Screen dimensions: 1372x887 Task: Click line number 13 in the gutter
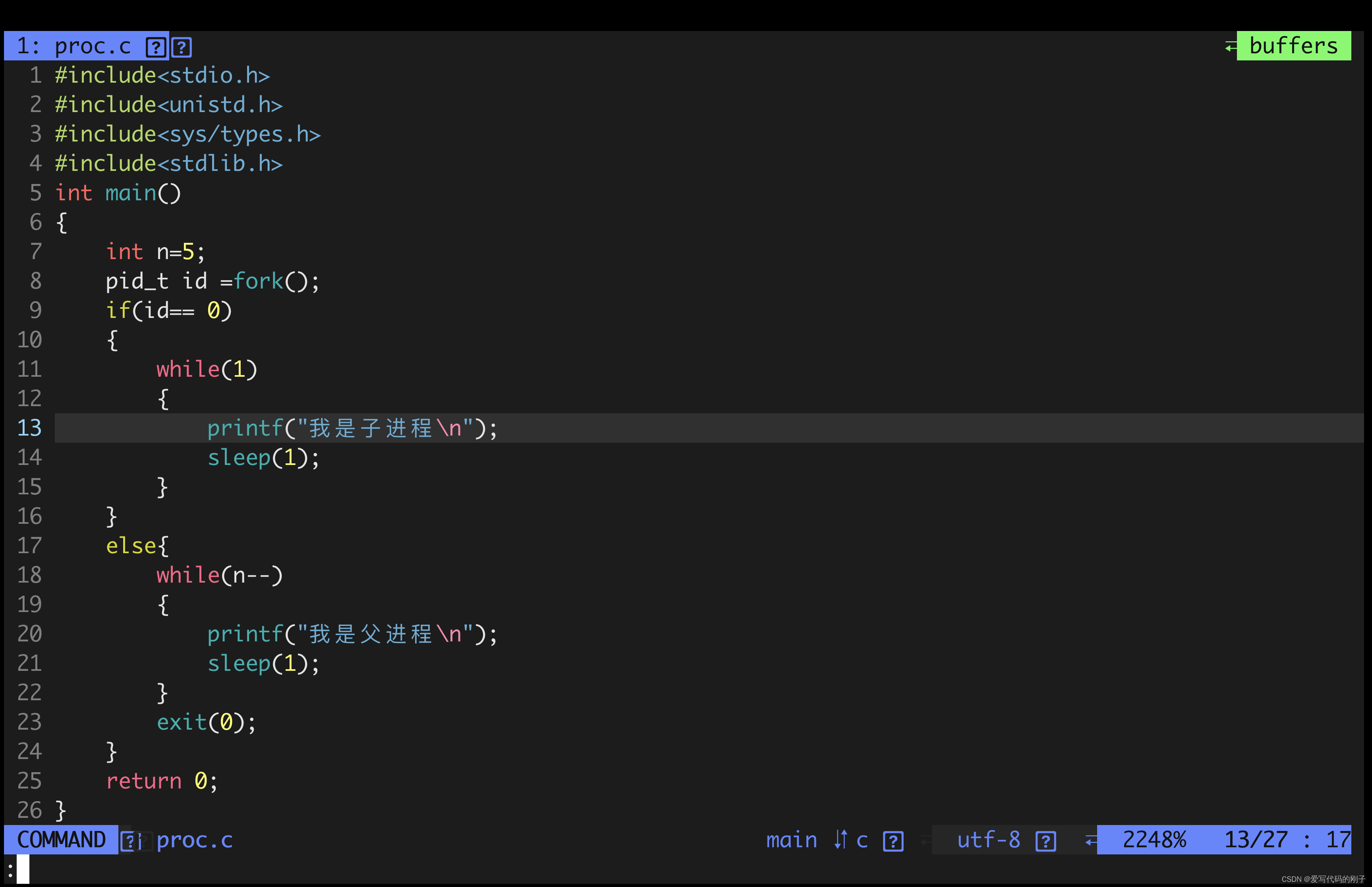pyautogui.click(x=29, y=428)
